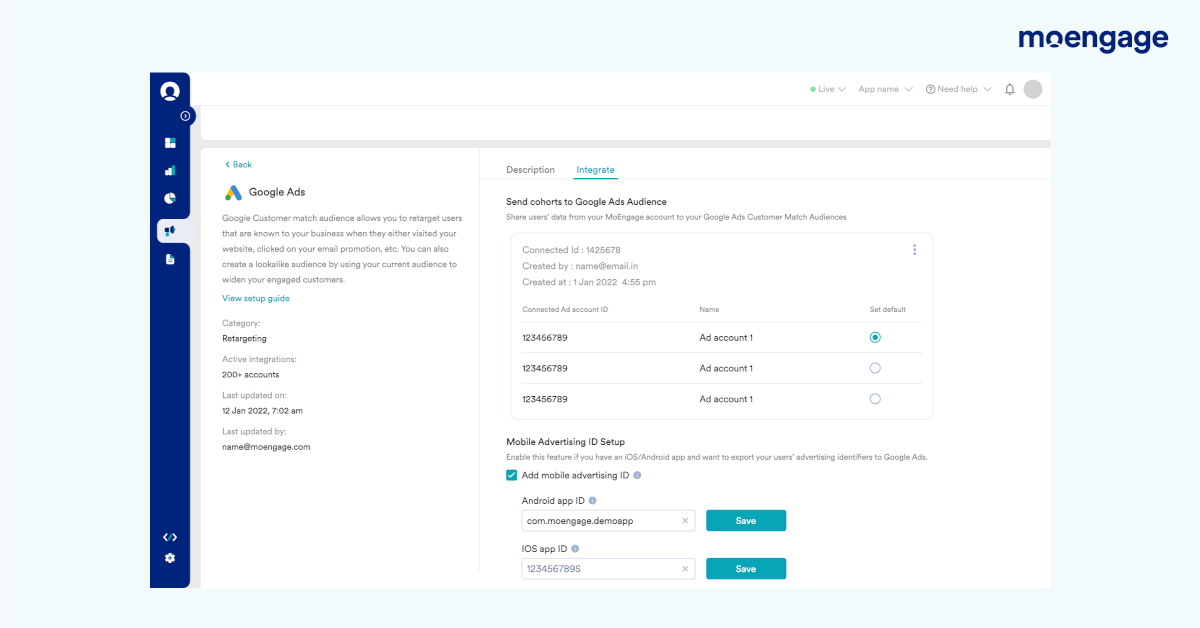
Task: Select the last Ad account radio button
Action: pyautogui.click(x=875, y=398)
